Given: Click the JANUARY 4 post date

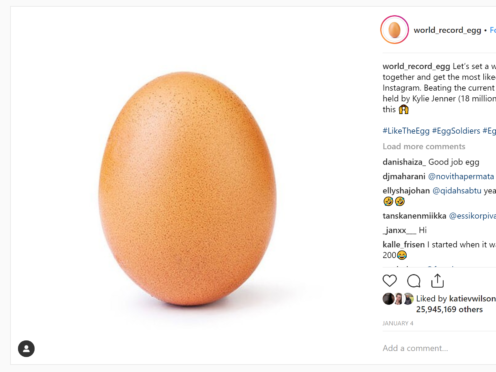Looking at the screenshot, I should [398, 323].
